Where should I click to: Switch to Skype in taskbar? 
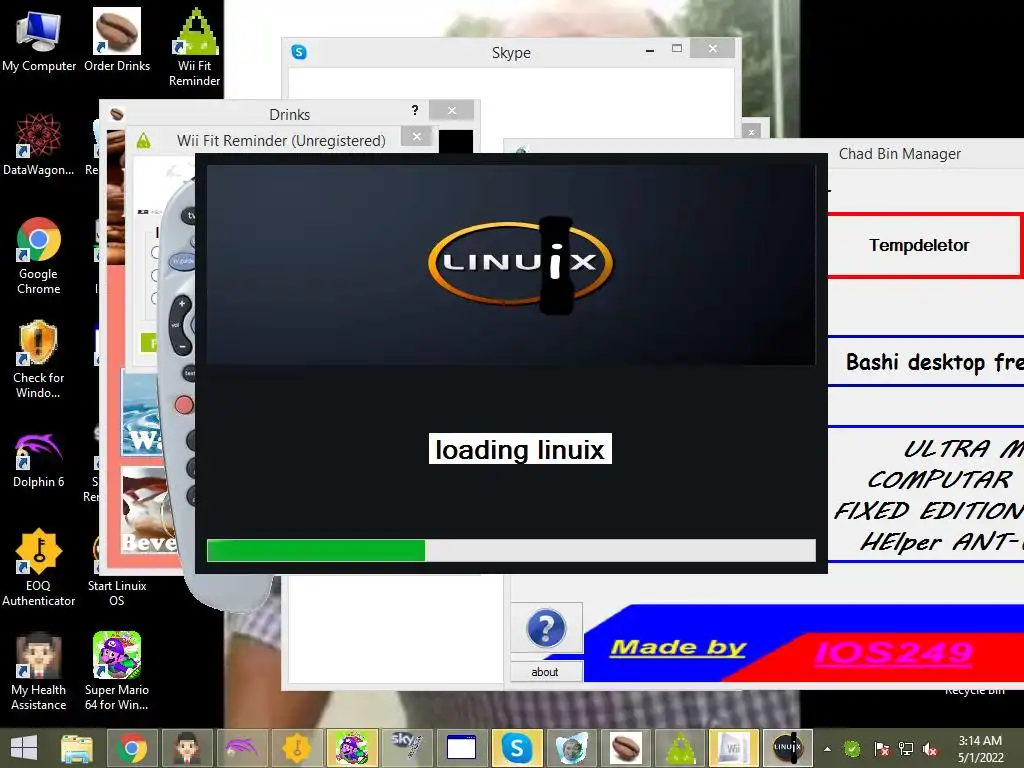pyautogui.click(x=517, y=748)
